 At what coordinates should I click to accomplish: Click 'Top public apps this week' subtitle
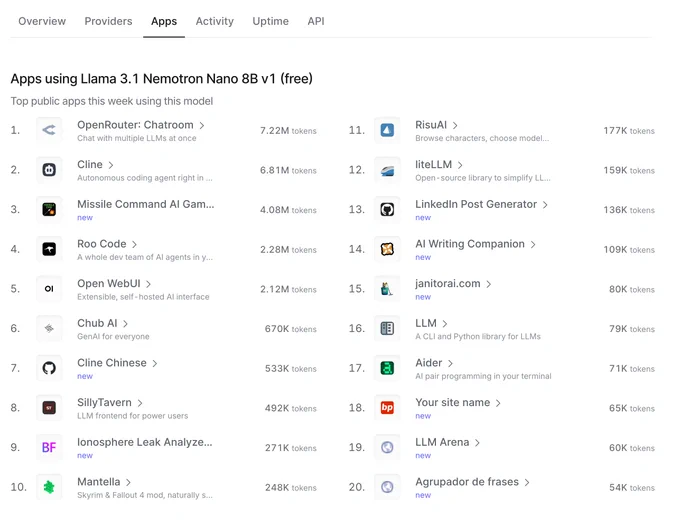pos(112,101)
